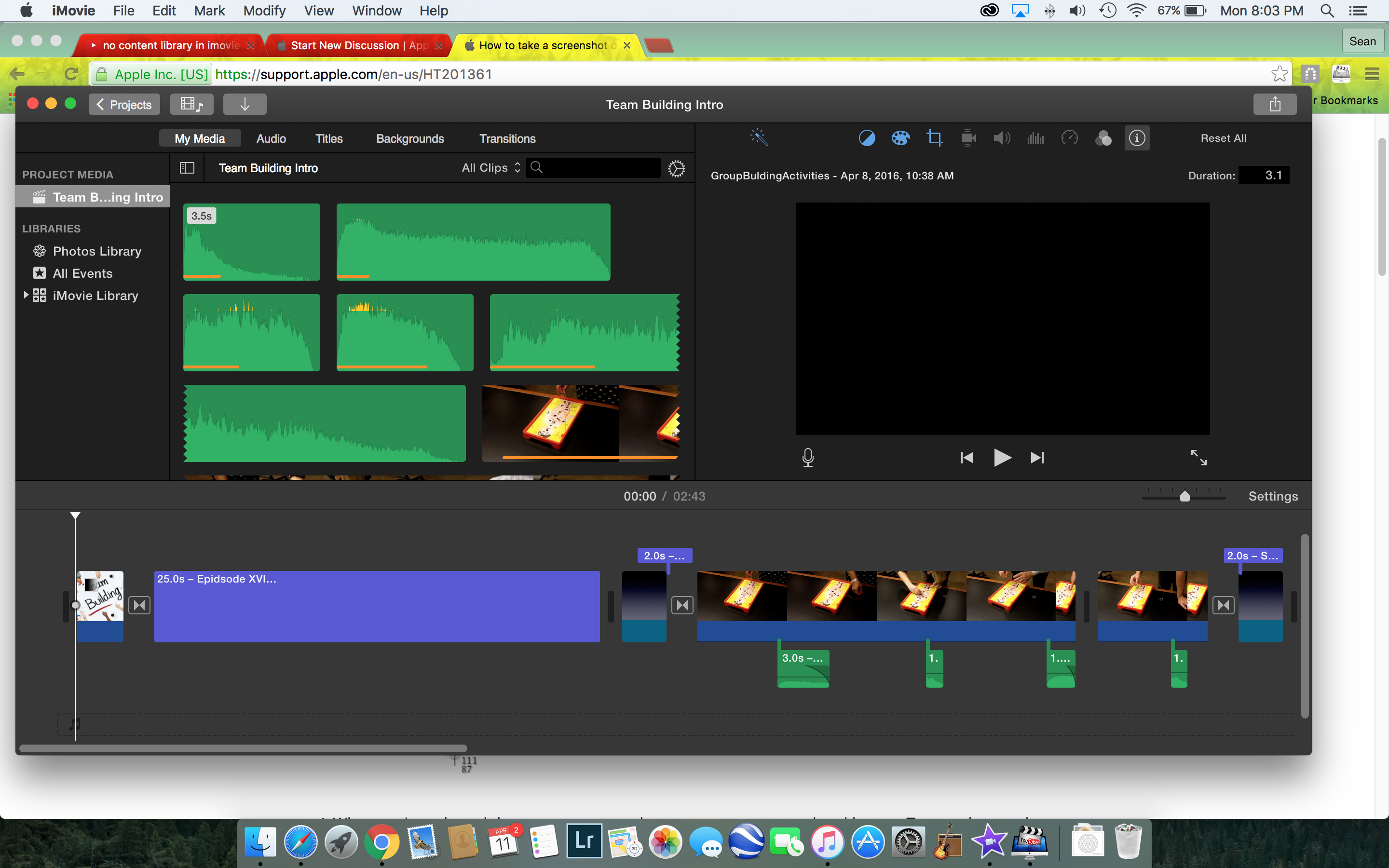Open the volume adjustment tool

pos(1002,138)
